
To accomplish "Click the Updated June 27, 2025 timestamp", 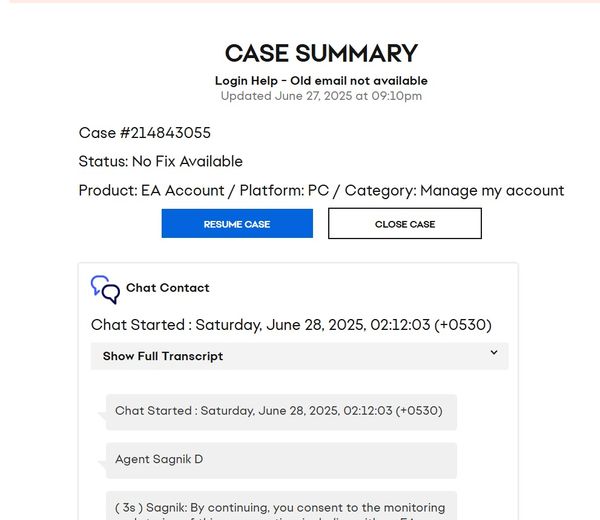I will 321,96.
